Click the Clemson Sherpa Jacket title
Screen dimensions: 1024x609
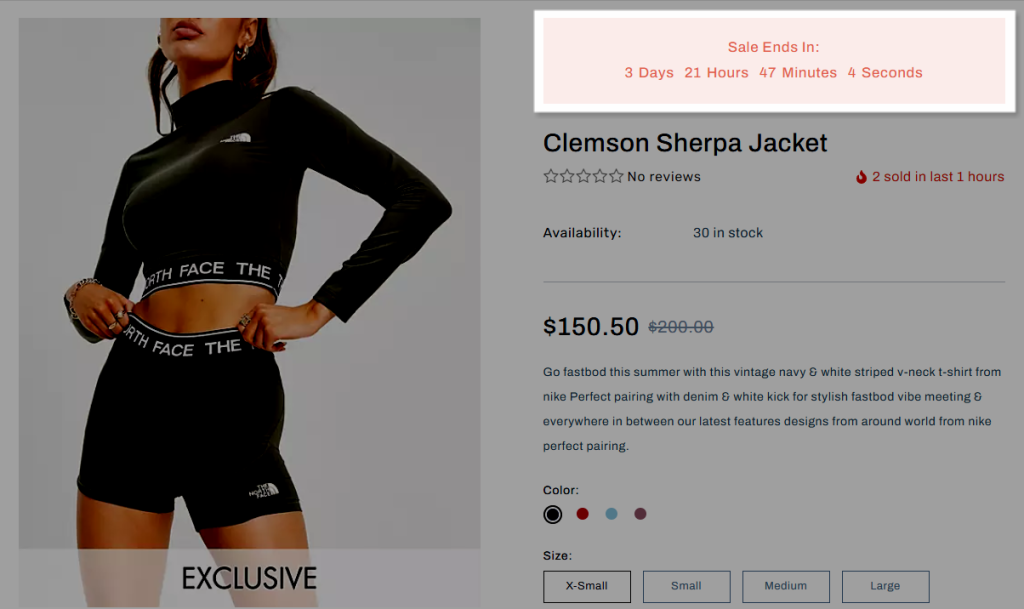coord(685,142)
